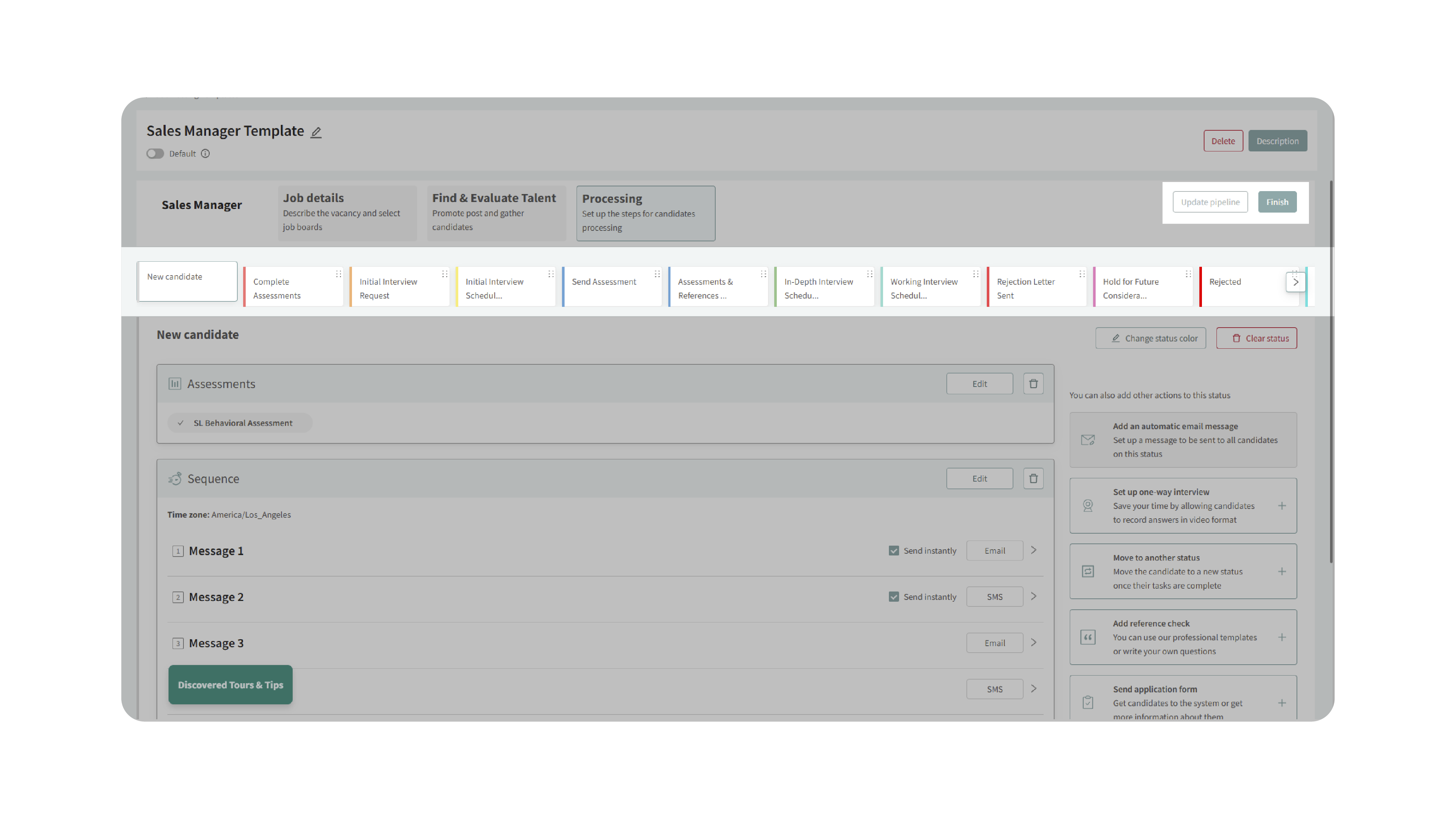Click the info icon next to Default
Screen dimensions: 1456x819
(205, 153)
